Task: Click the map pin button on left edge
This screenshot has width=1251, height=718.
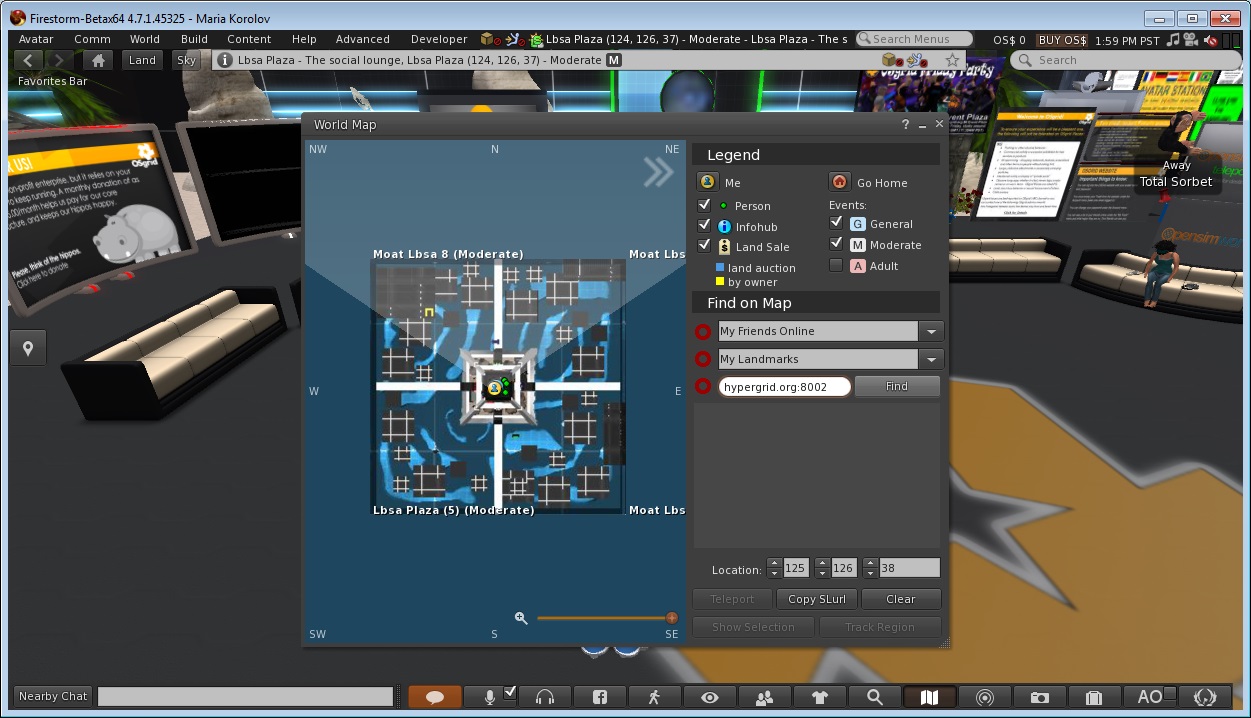Action: click(x=28, y=348)
